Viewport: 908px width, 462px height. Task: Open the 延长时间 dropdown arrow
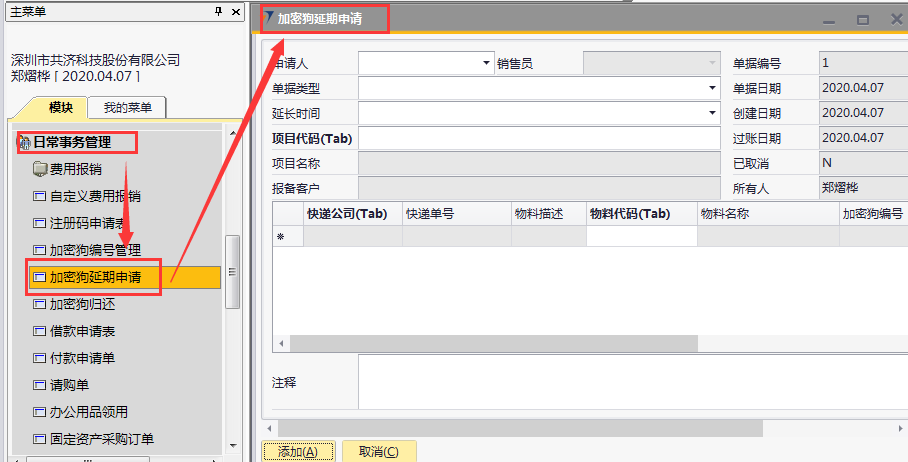pos(712,113)
